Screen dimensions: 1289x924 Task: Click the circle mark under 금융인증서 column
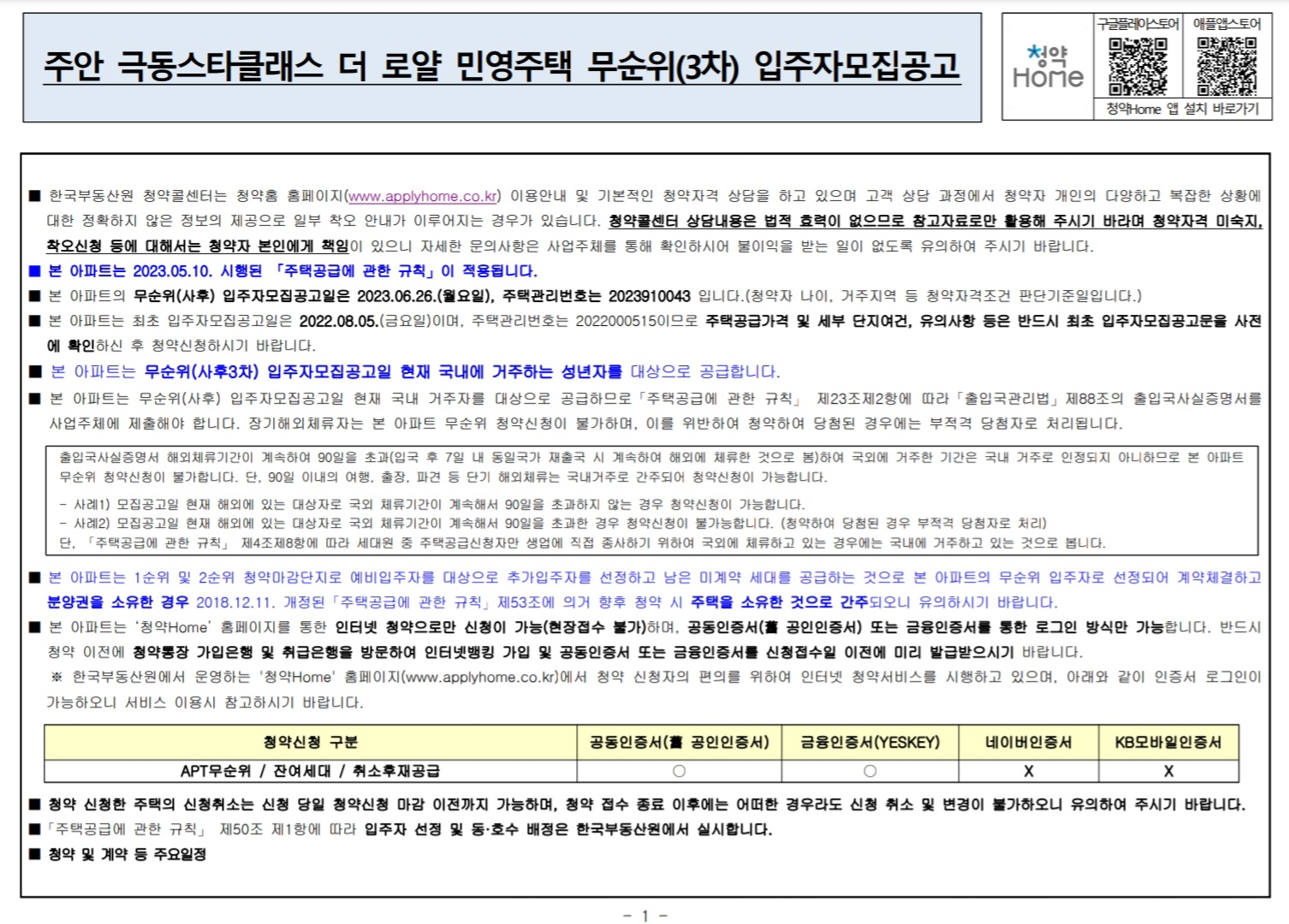point(870,771)
